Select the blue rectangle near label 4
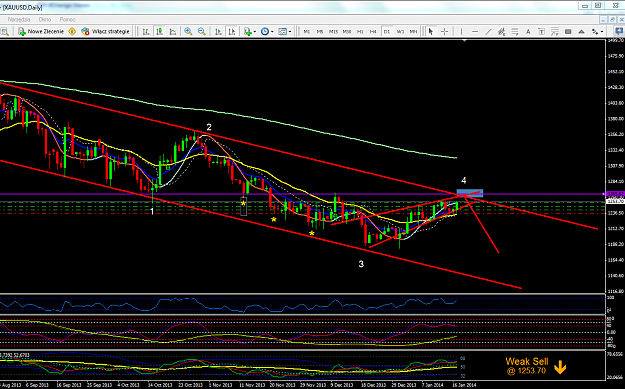Image resolution: width=625 pixels, height=389 pixels. tap(470, 193)
